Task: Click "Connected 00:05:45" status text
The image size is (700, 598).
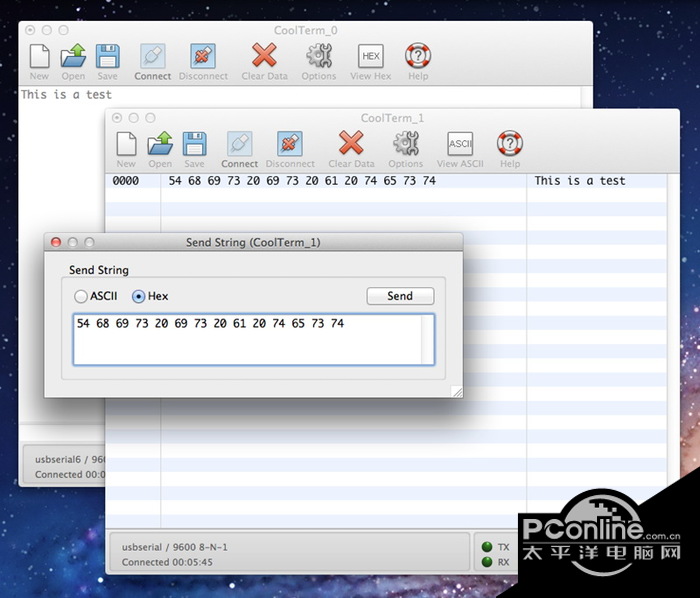Action: pos(167,562)
